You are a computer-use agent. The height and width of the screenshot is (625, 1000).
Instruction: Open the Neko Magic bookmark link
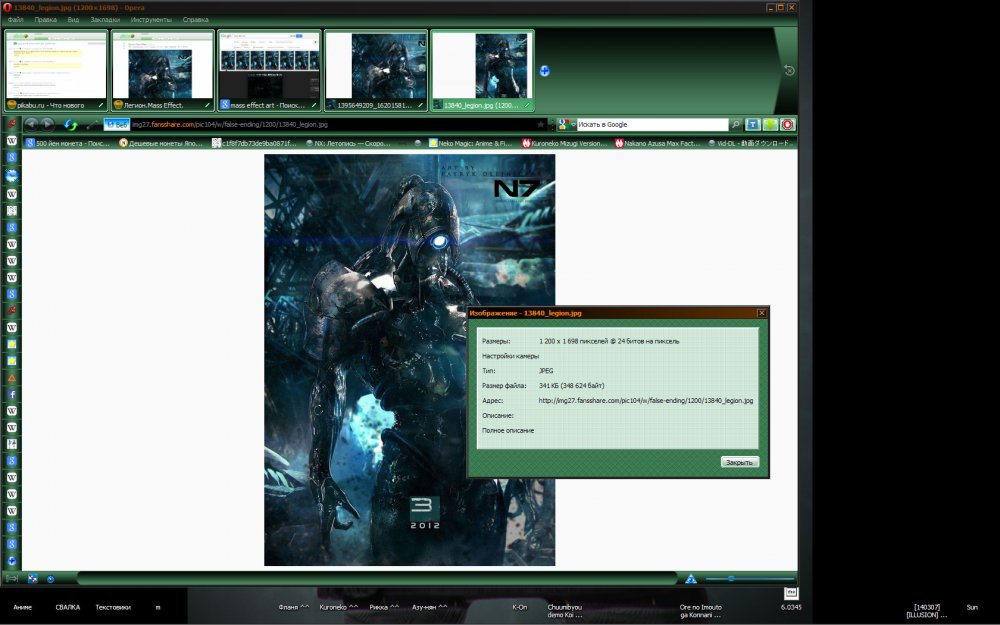[x=470, y=143]
